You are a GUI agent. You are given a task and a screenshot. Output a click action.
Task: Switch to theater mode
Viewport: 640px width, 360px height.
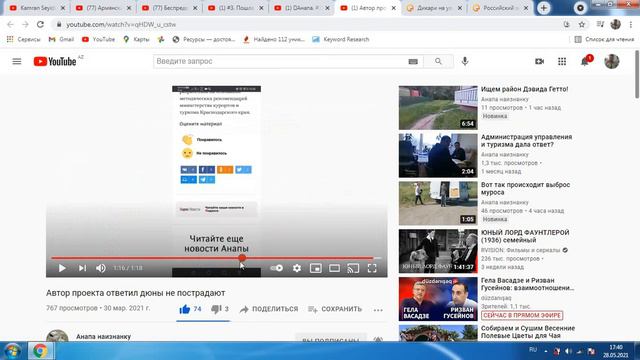pyautogui.click(x=334, y=268)
